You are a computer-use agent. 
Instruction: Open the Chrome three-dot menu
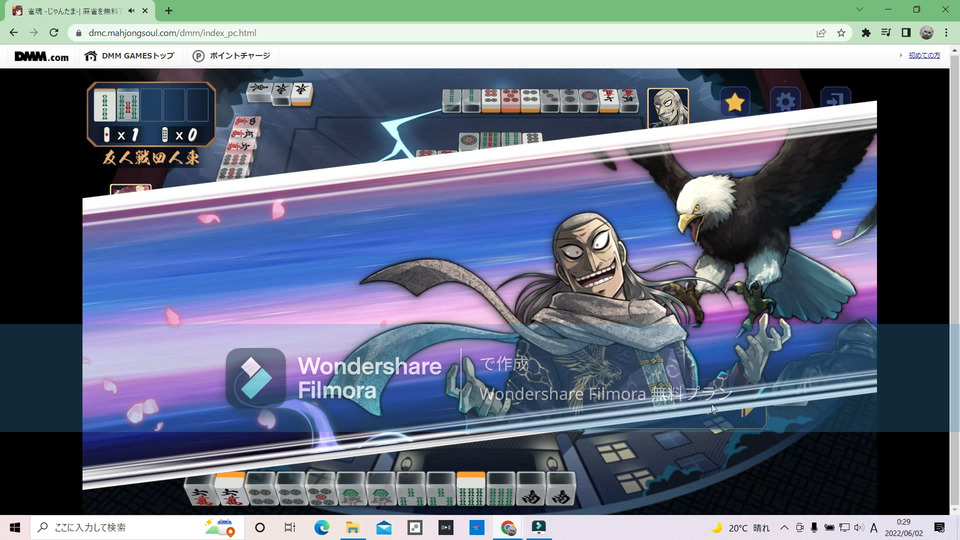point(947,32)
